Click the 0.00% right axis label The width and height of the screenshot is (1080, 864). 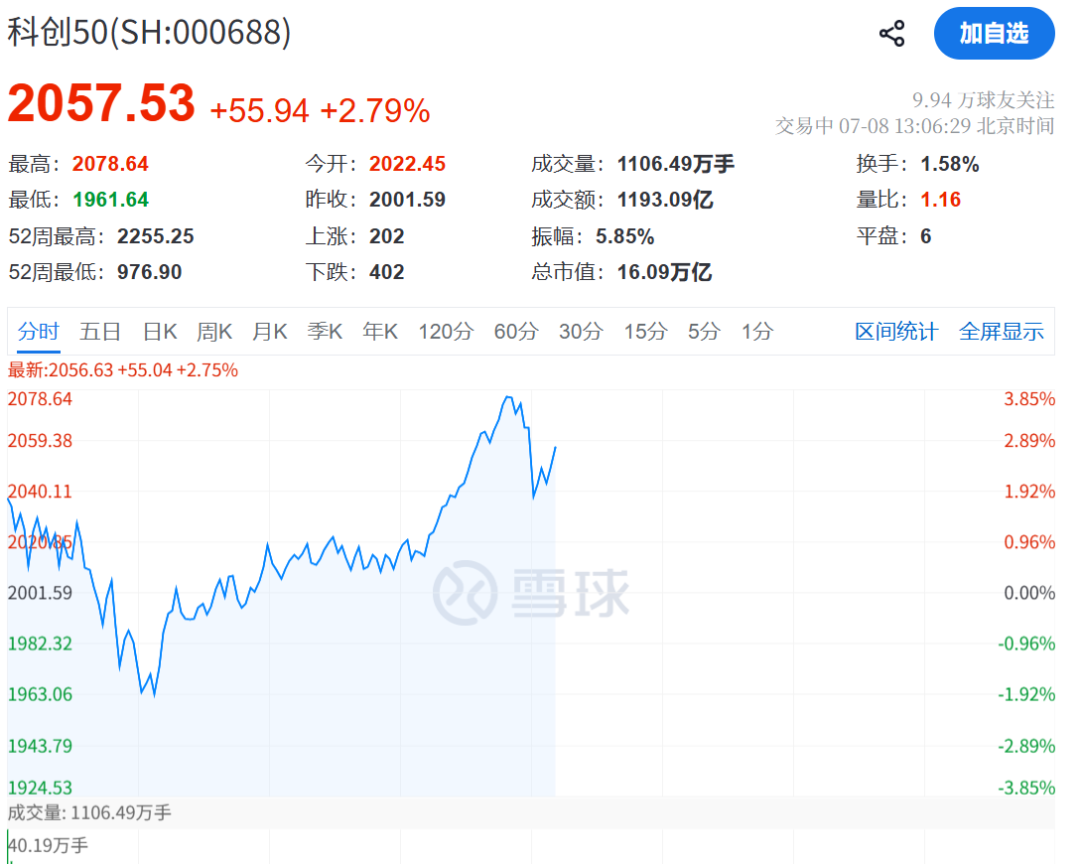(1029, 593)
